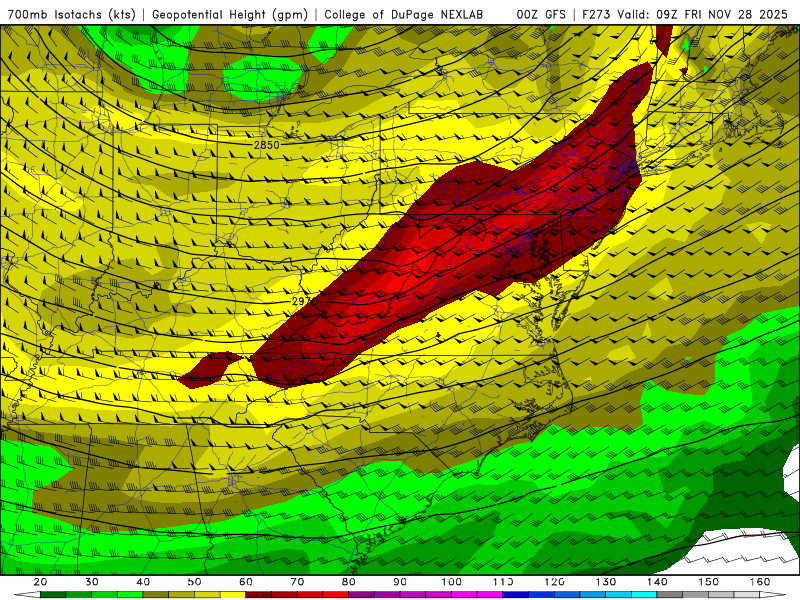
Task: Click the 140 value on the color scale
Action: [657, 582]
